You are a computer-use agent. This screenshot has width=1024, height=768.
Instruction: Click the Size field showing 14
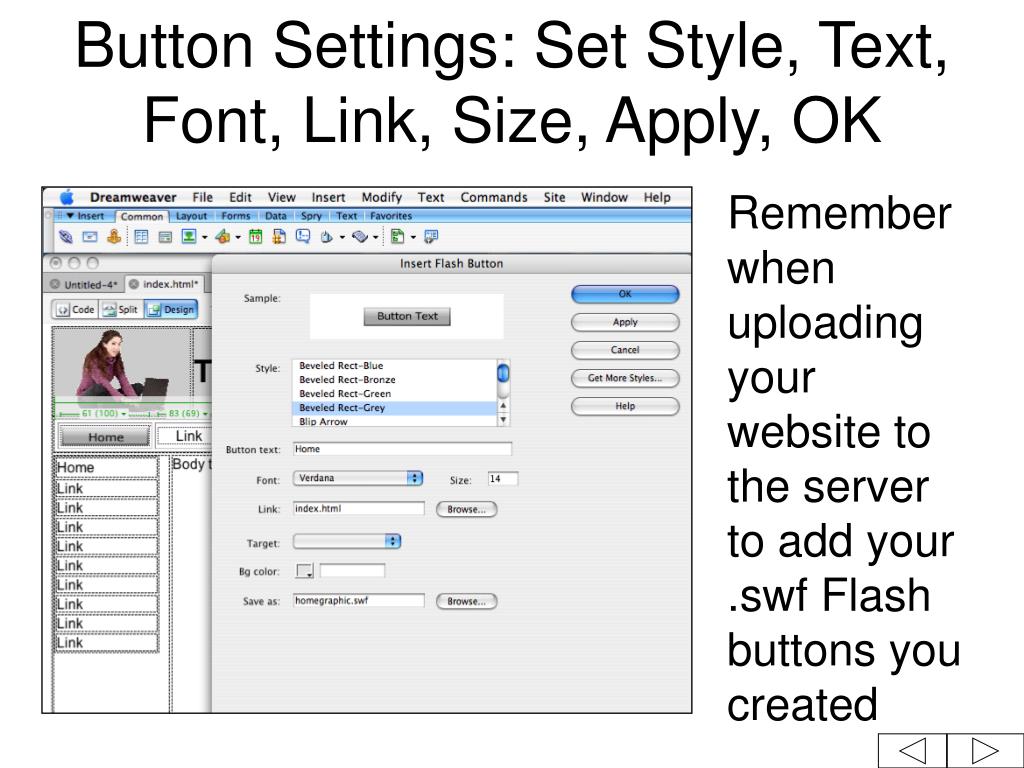click(503, 479)
